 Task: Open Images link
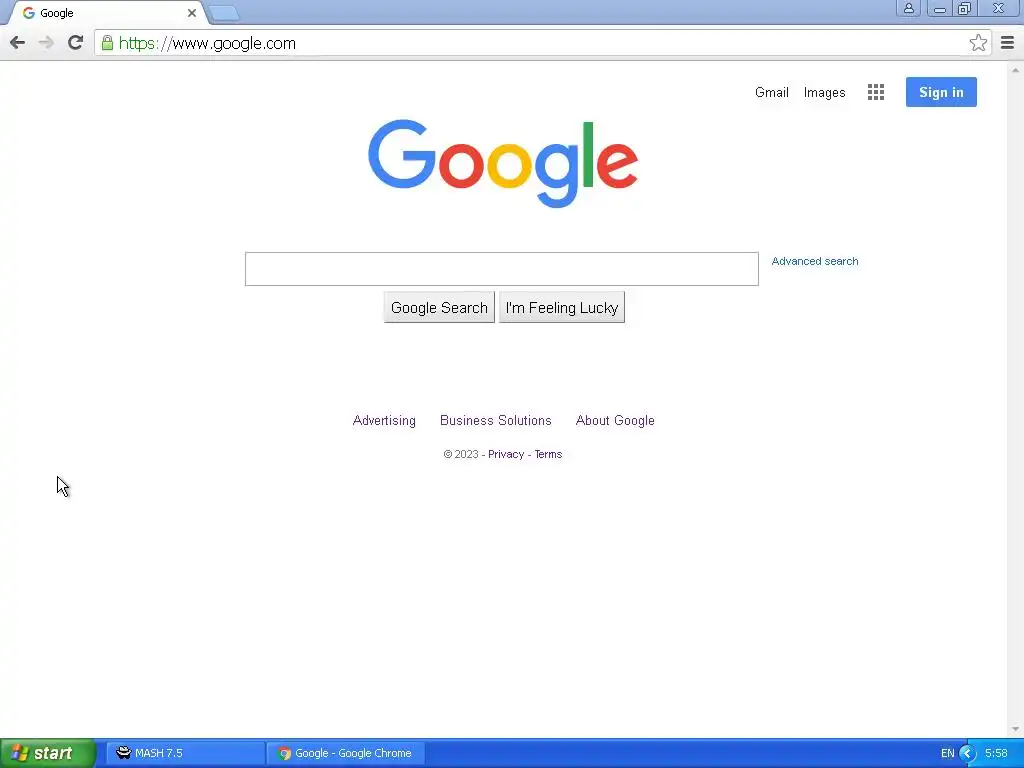coord(824,93)
